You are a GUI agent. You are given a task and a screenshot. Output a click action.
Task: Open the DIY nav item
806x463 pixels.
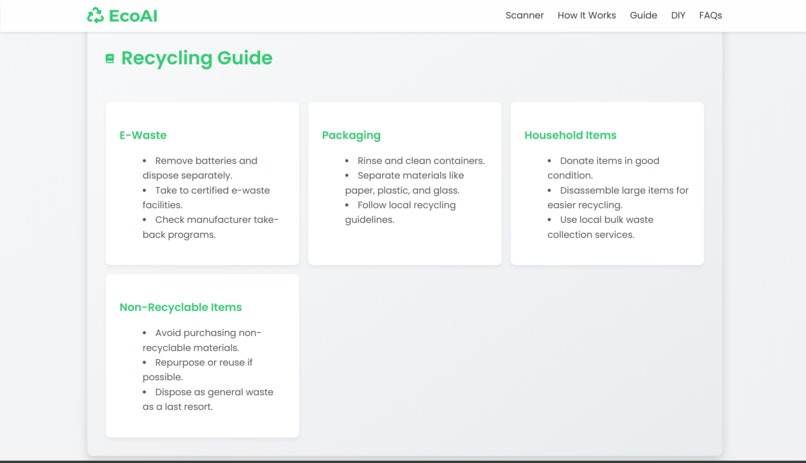point(678,15)
